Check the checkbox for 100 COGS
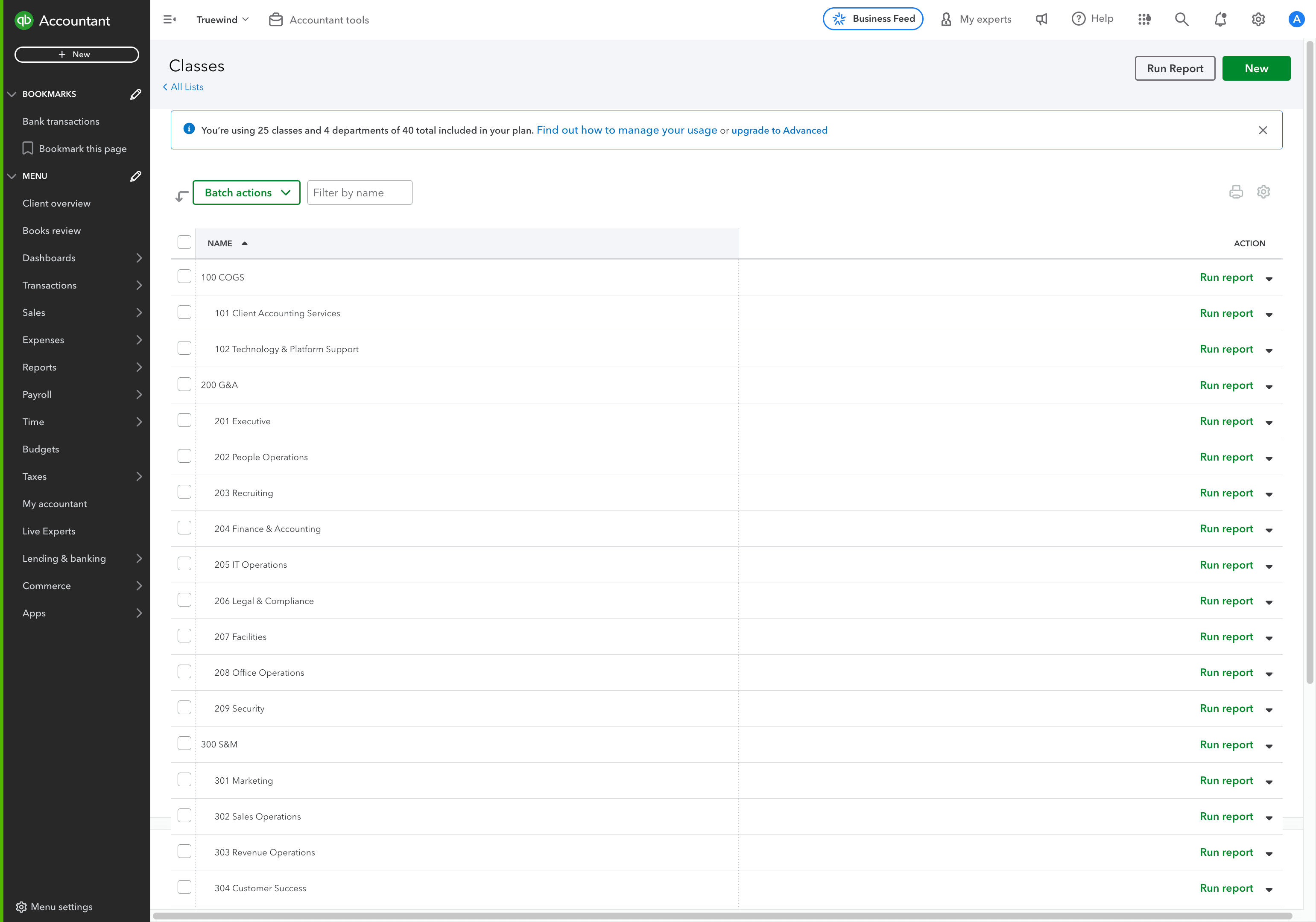The width and height of the screenshot is (1316, 922). [184, 276]
